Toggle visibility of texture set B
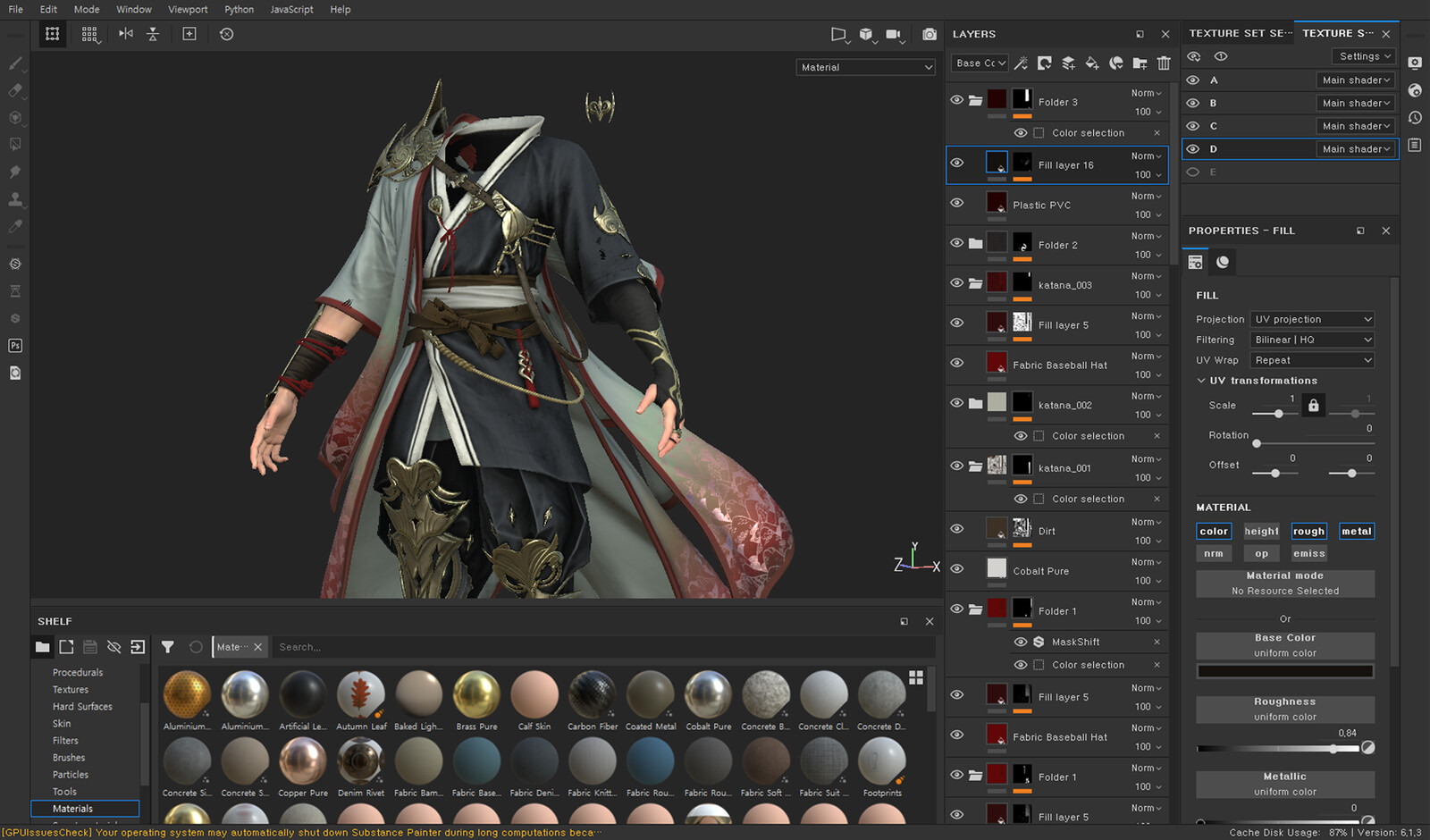Viewport: 1430px width, 840px height. click(x=1192, y=103)
